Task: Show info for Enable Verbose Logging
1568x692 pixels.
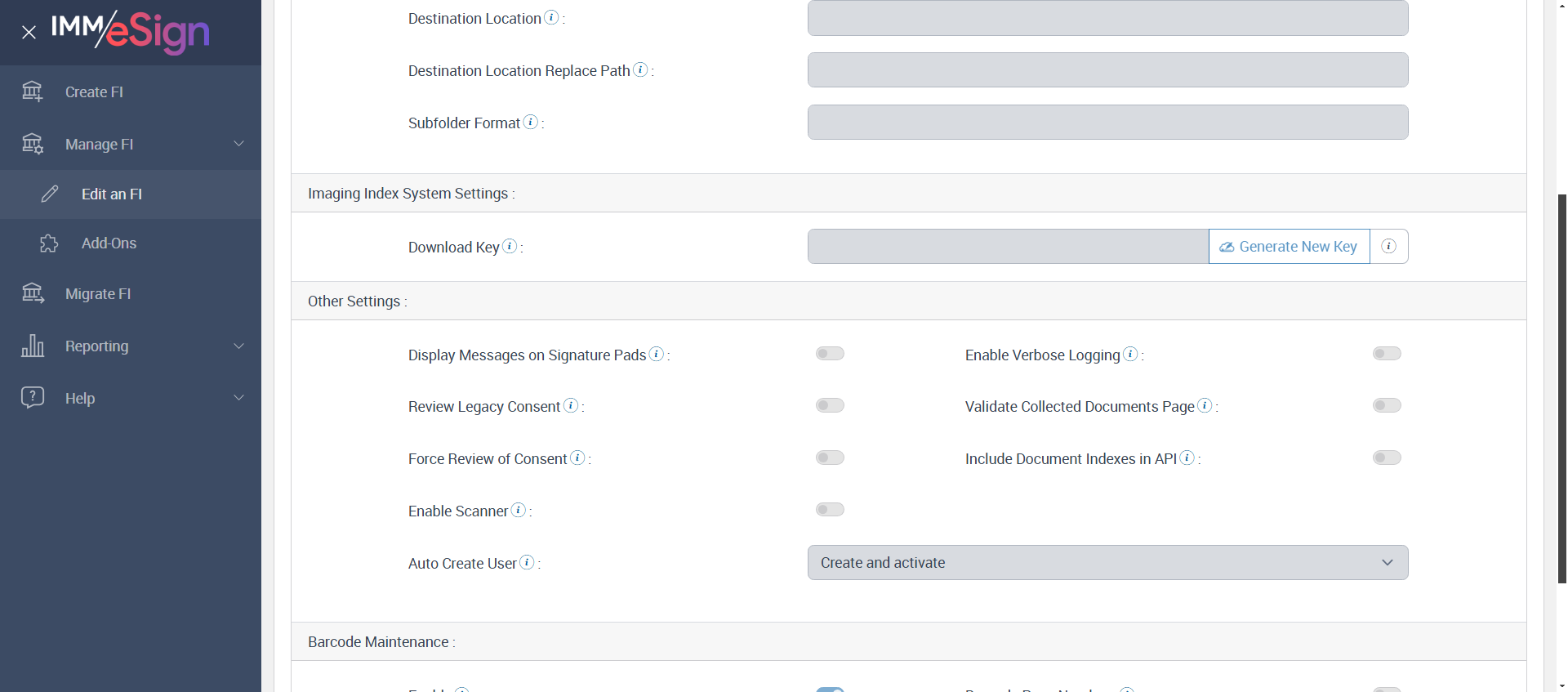Action: pyautogui.click(x=1130, y=354)
